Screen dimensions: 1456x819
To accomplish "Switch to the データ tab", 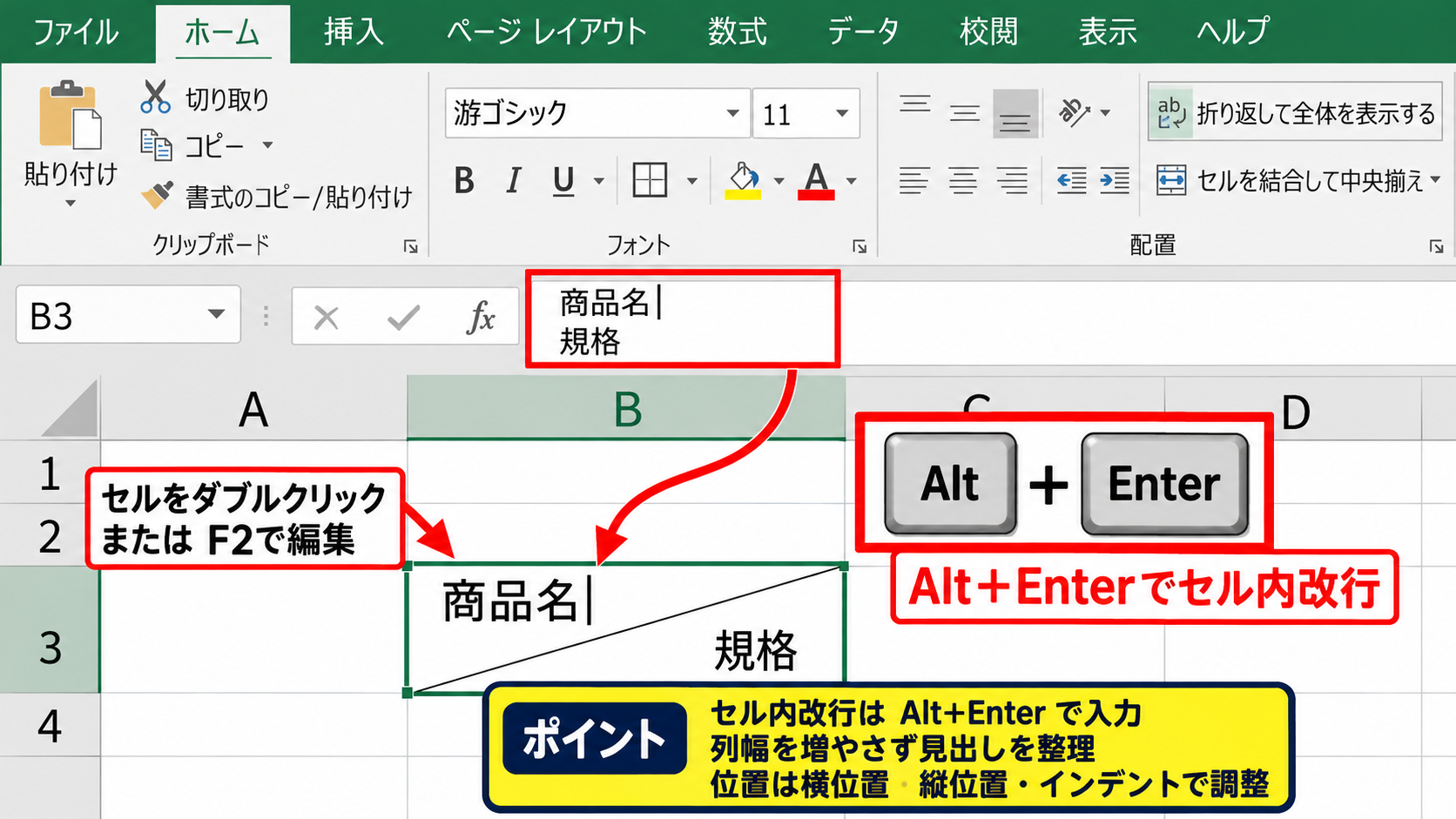I will click(863, 31).
